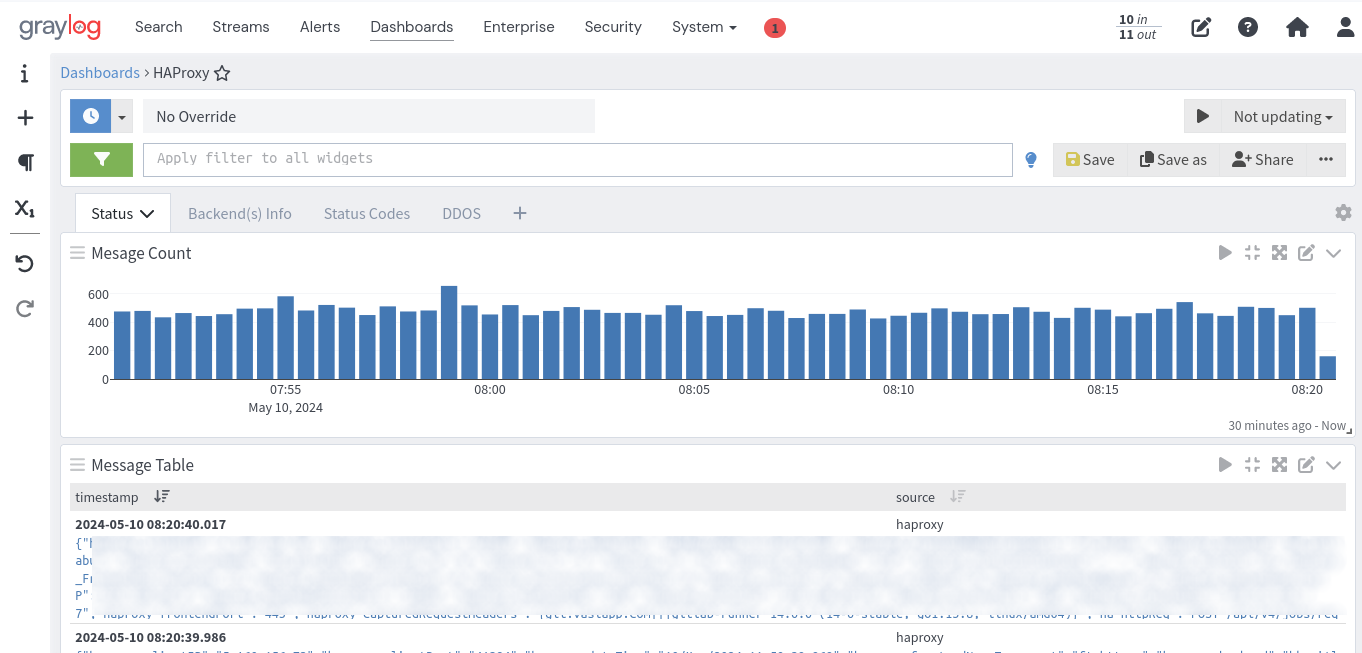The image size is (1362, 653).
Task: Add a new dashboard page tab
Action: 520,213
